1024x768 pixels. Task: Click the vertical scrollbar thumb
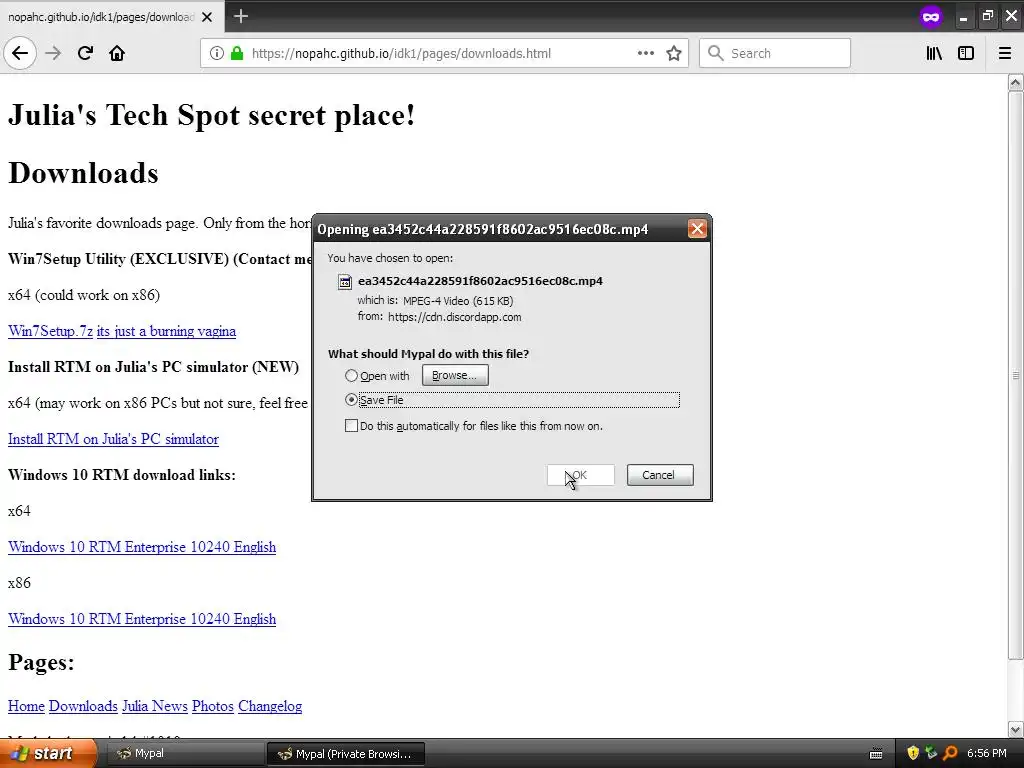(1015, 375)
